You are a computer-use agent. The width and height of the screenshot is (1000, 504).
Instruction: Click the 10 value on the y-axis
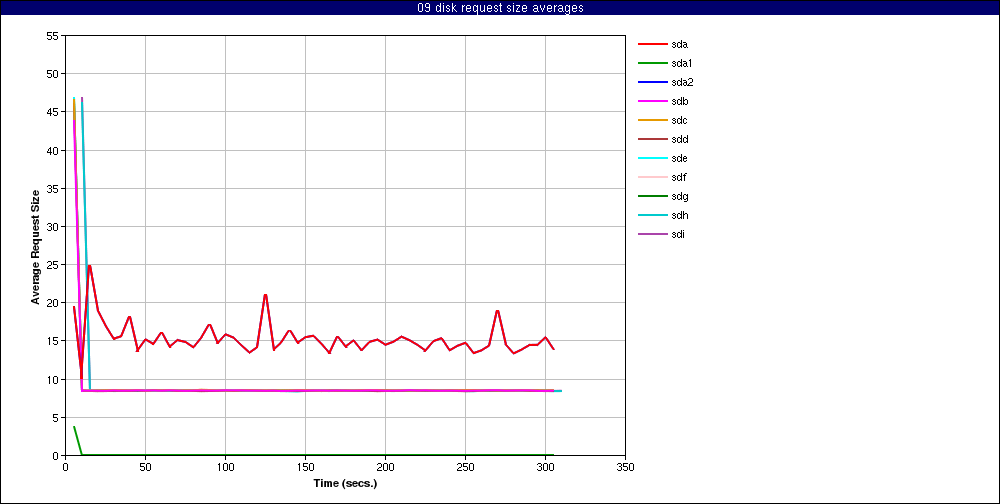53,380
